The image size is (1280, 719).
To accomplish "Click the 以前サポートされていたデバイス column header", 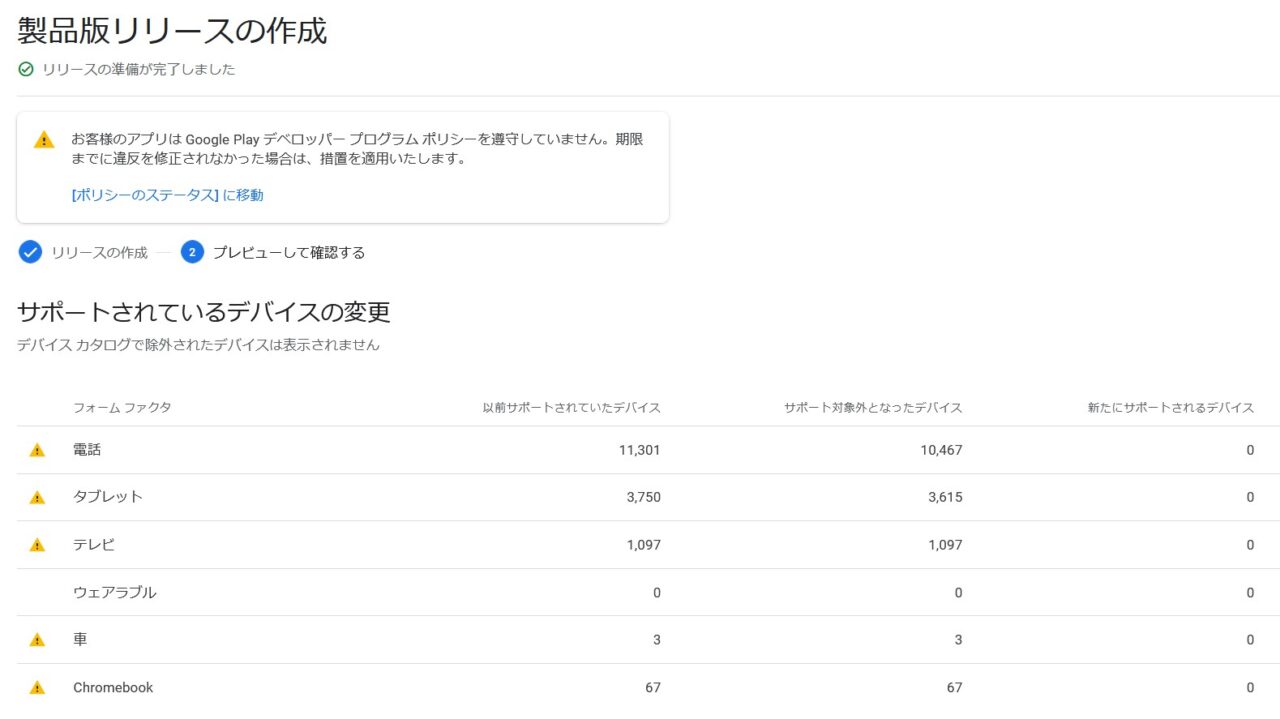I will (570, 407).
